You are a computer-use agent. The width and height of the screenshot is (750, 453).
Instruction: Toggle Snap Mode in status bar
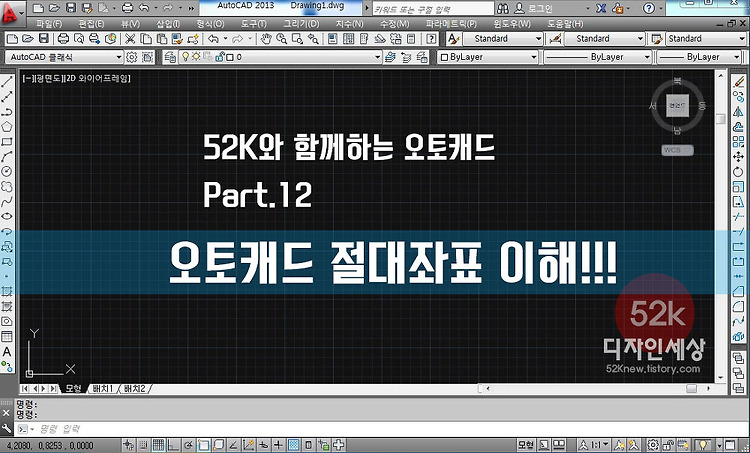click(143, 445)
